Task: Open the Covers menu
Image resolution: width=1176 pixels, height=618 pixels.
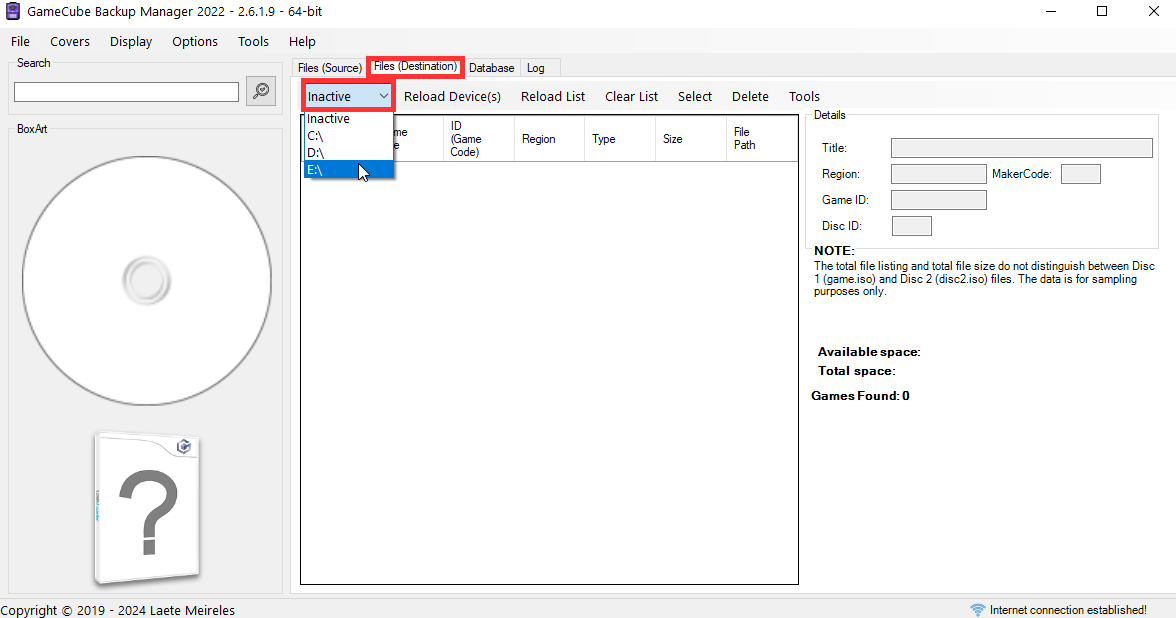Action: (x=70, y=42)
